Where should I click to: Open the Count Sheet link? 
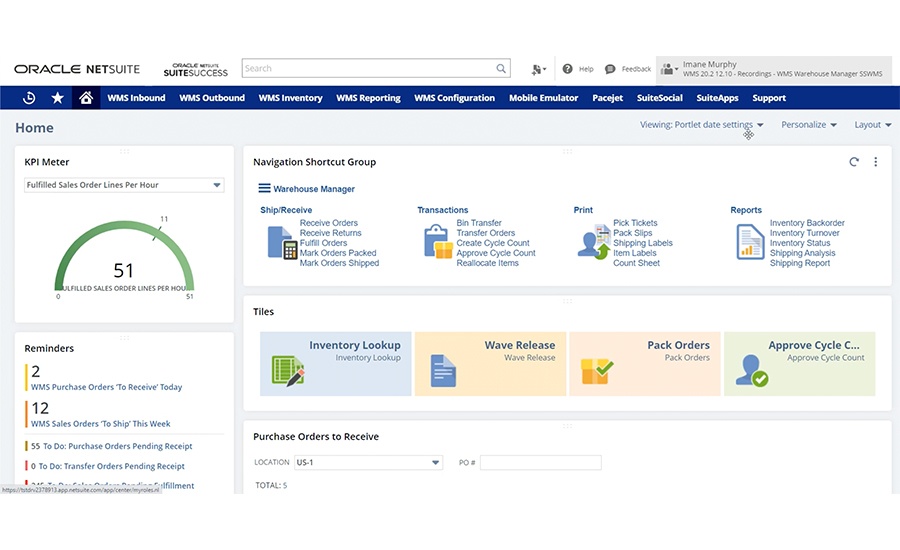pos(636,263)
